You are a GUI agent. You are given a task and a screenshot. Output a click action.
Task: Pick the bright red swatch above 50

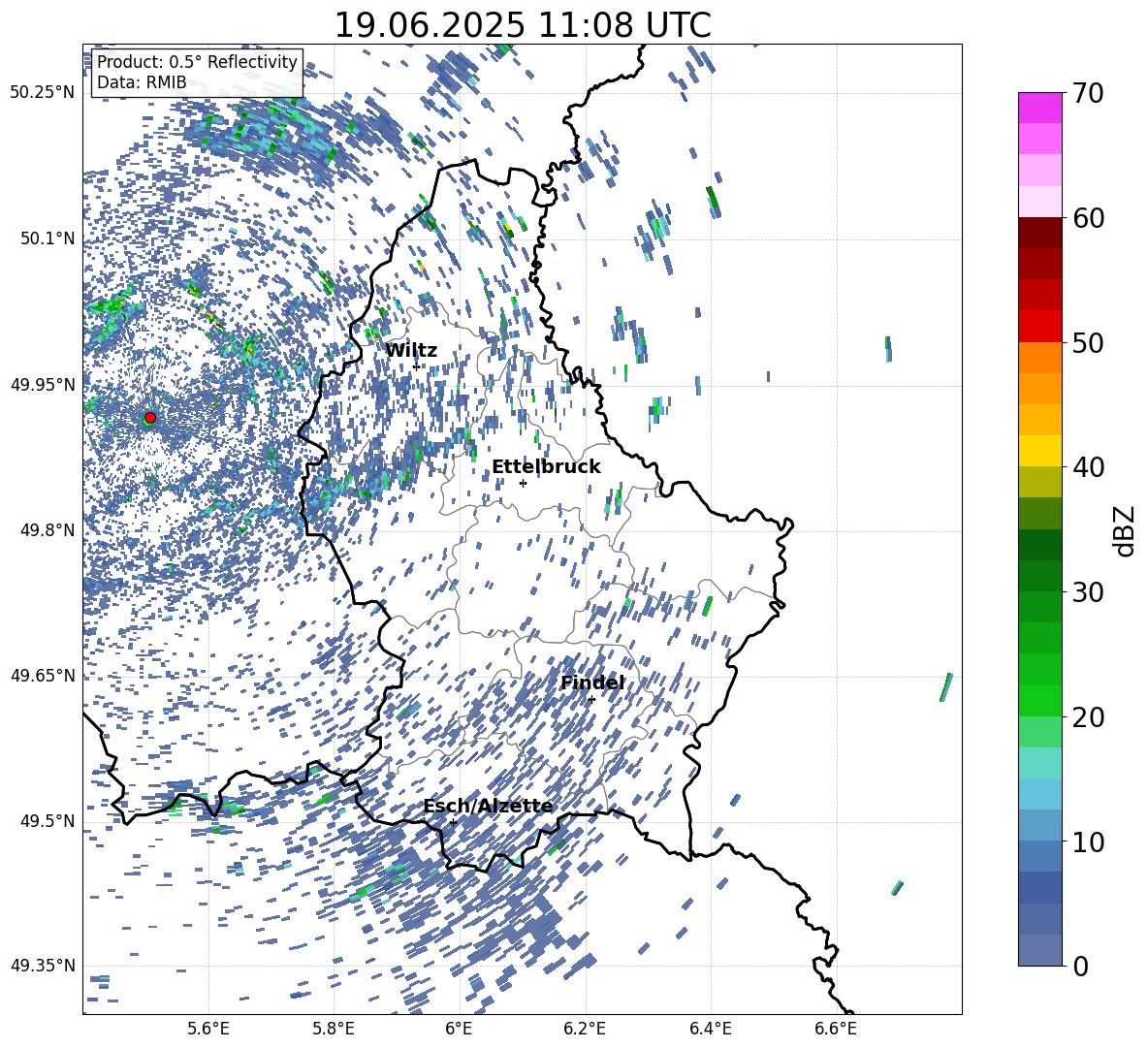tap(1039, 326)
